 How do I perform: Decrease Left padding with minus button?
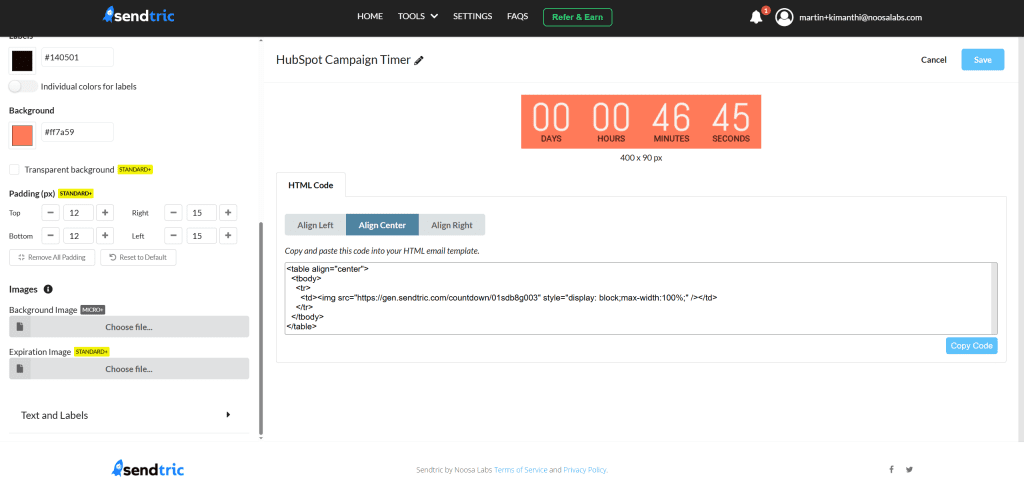coord(173,236)
